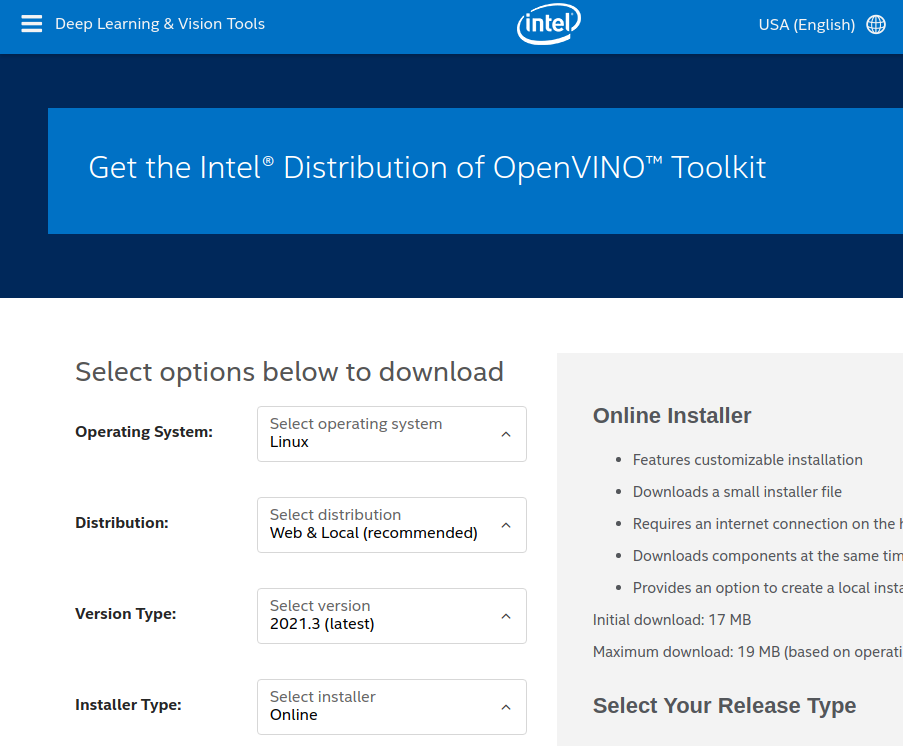Open the hamburger navigation menu

[x=32, y=24]
